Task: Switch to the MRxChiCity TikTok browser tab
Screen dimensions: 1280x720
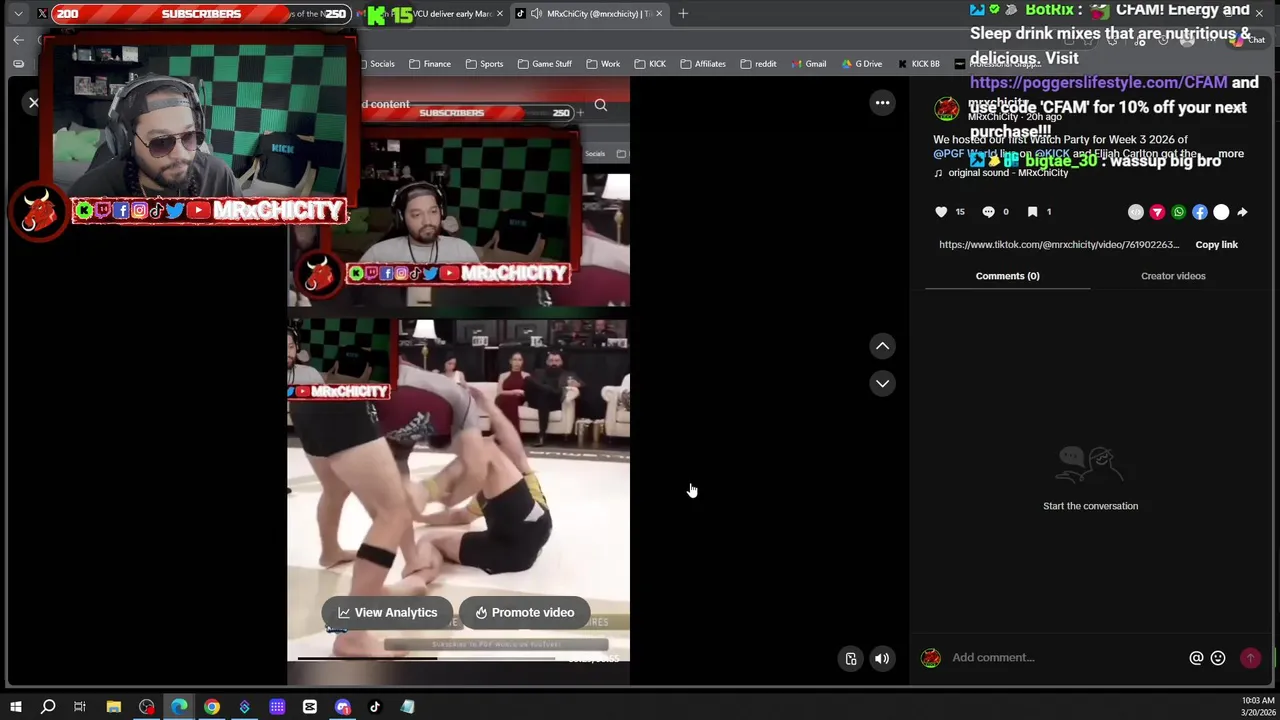Action: tap(590, 14)
